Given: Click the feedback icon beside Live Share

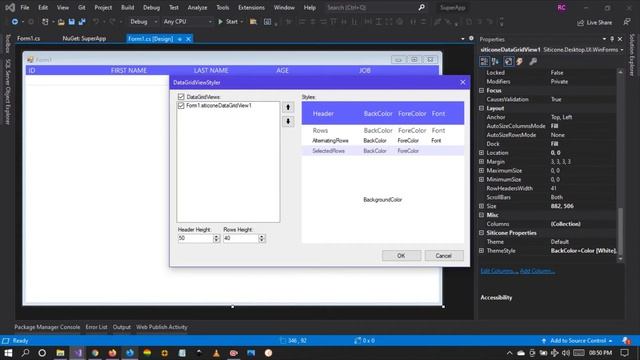Looking at the screenshot, I should point(627,22).
